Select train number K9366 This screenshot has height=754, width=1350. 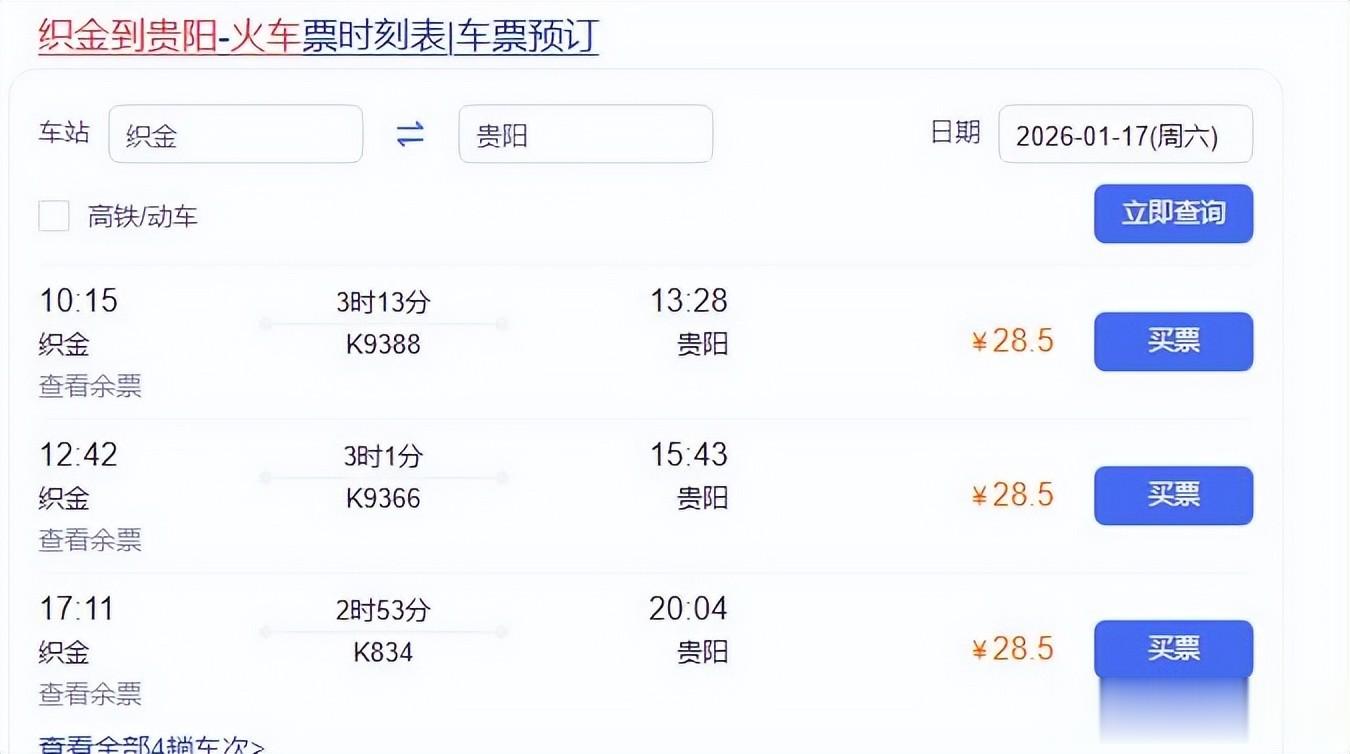pyautogui.click(x=383, y=499)
